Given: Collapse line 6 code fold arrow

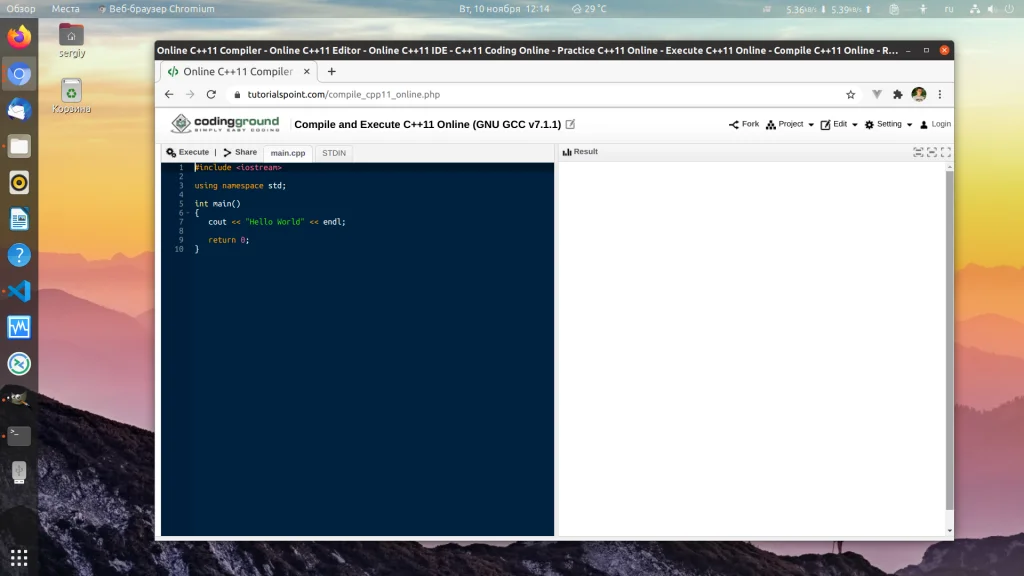Looking at the screenshot, I should click(188, 213).
